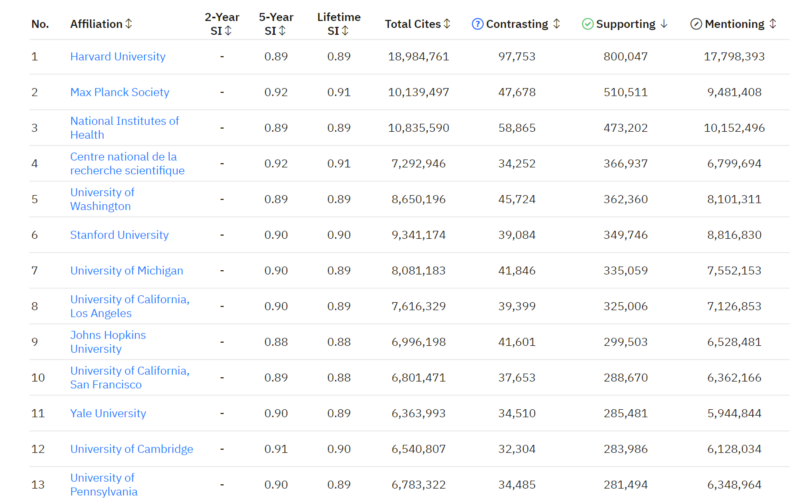Toggle sort arrow next to Mentioning

[772, 24]
